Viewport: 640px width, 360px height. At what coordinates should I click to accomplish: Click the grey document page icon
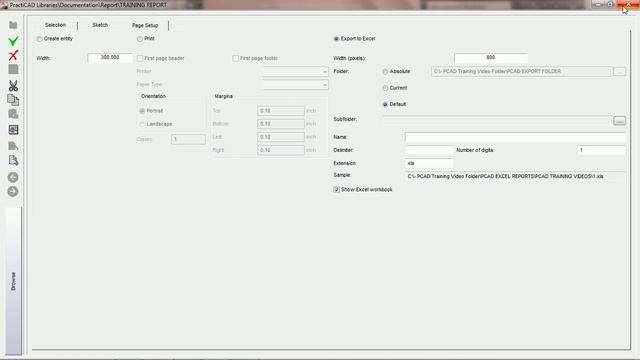pos(13,146)
